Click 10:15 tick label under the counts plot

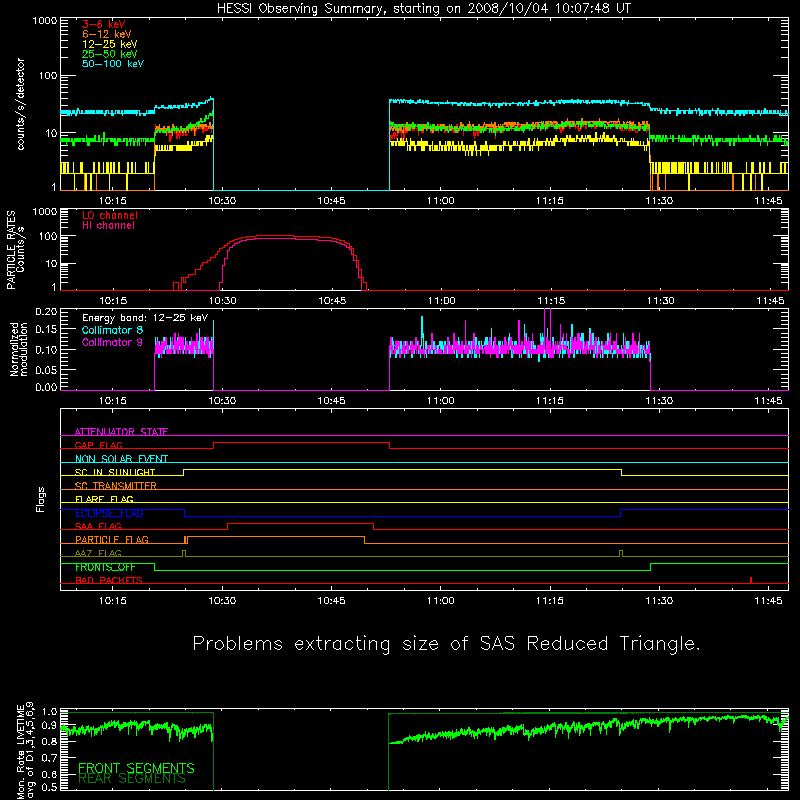click(113, 201)
